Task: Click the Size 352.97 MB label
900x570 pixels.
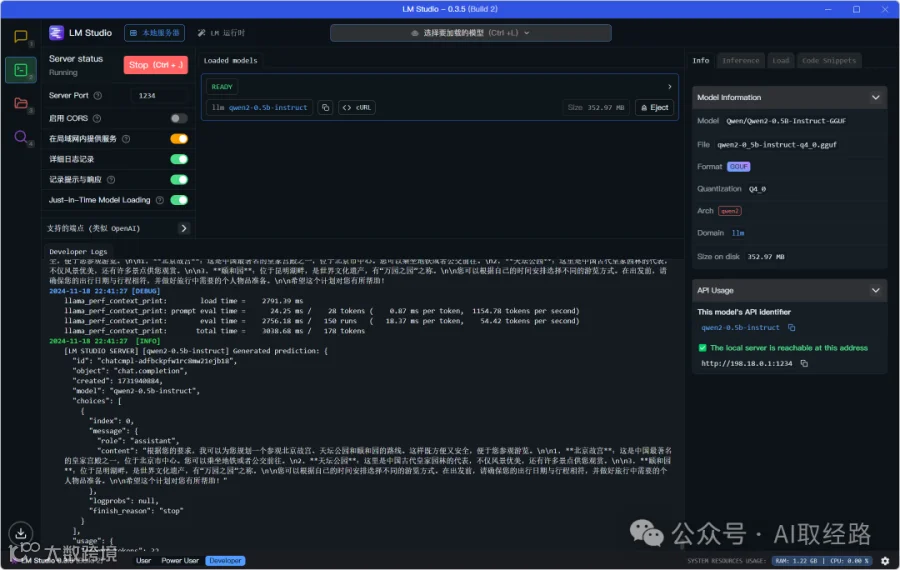Action: tap(596, 107)
